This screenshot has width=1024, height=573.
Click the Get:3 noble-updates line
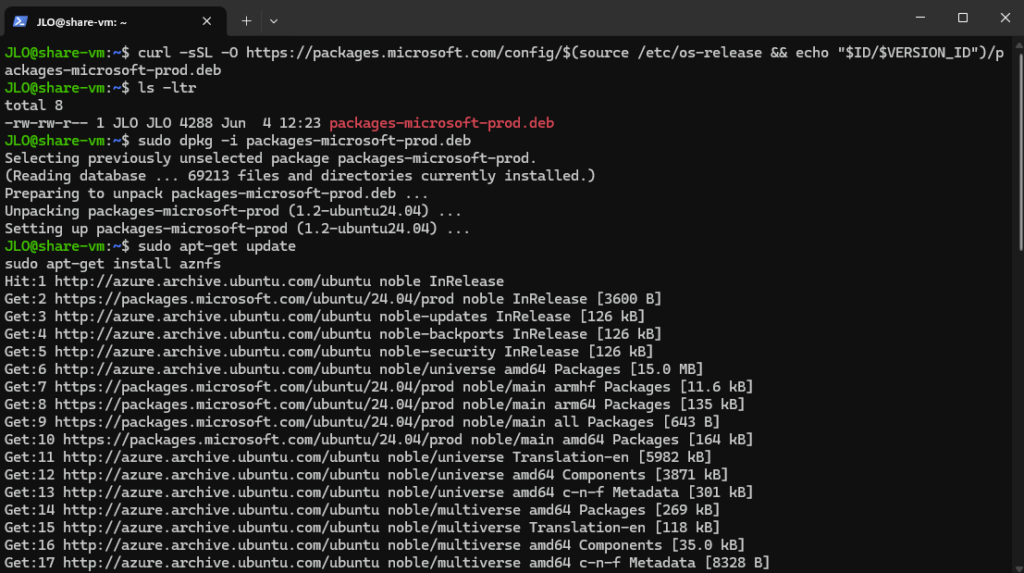325,317
